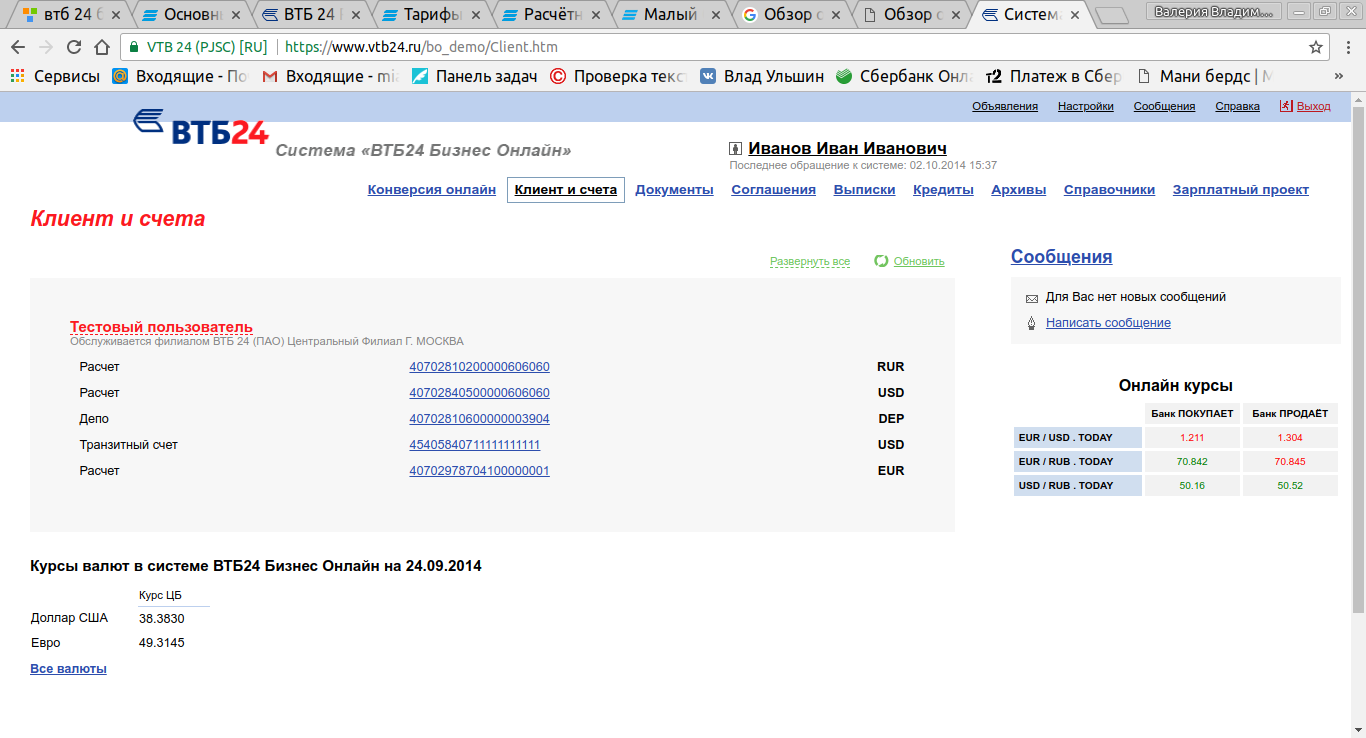Click the red exit icon near Выход

coord(1286,106)
